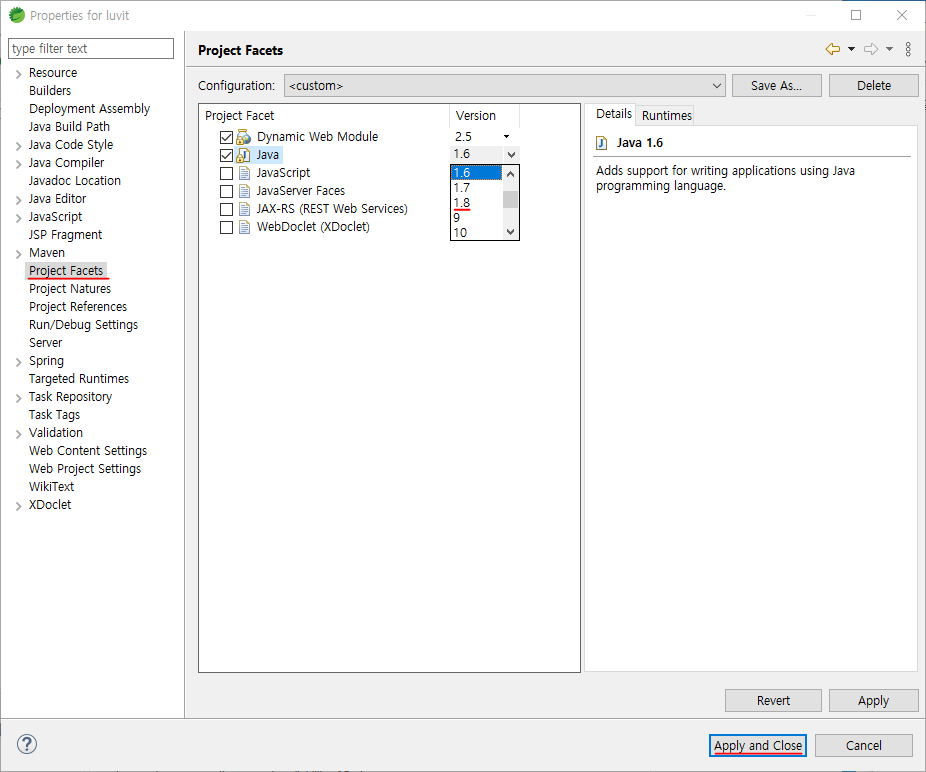Click the Java facet icon
The image size is (926, 772).
tap(243, 155)
